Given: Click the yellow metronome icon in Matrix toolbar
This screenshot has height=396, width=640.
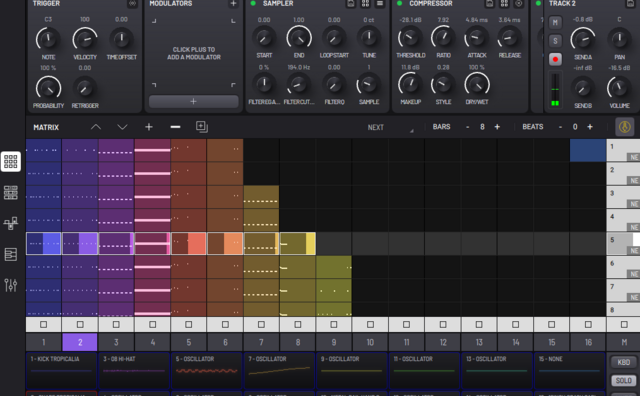Looking at the screenshot, I should pos(624,127).
